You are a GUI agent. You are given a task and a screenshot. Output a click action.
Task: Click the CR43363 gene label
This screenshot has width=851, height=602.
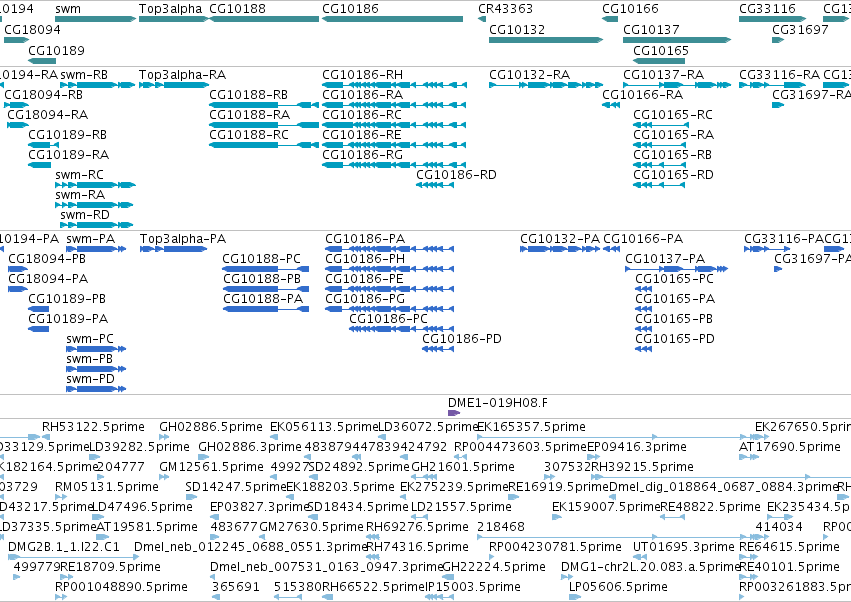pyautogui.click(x=505, y=9)
